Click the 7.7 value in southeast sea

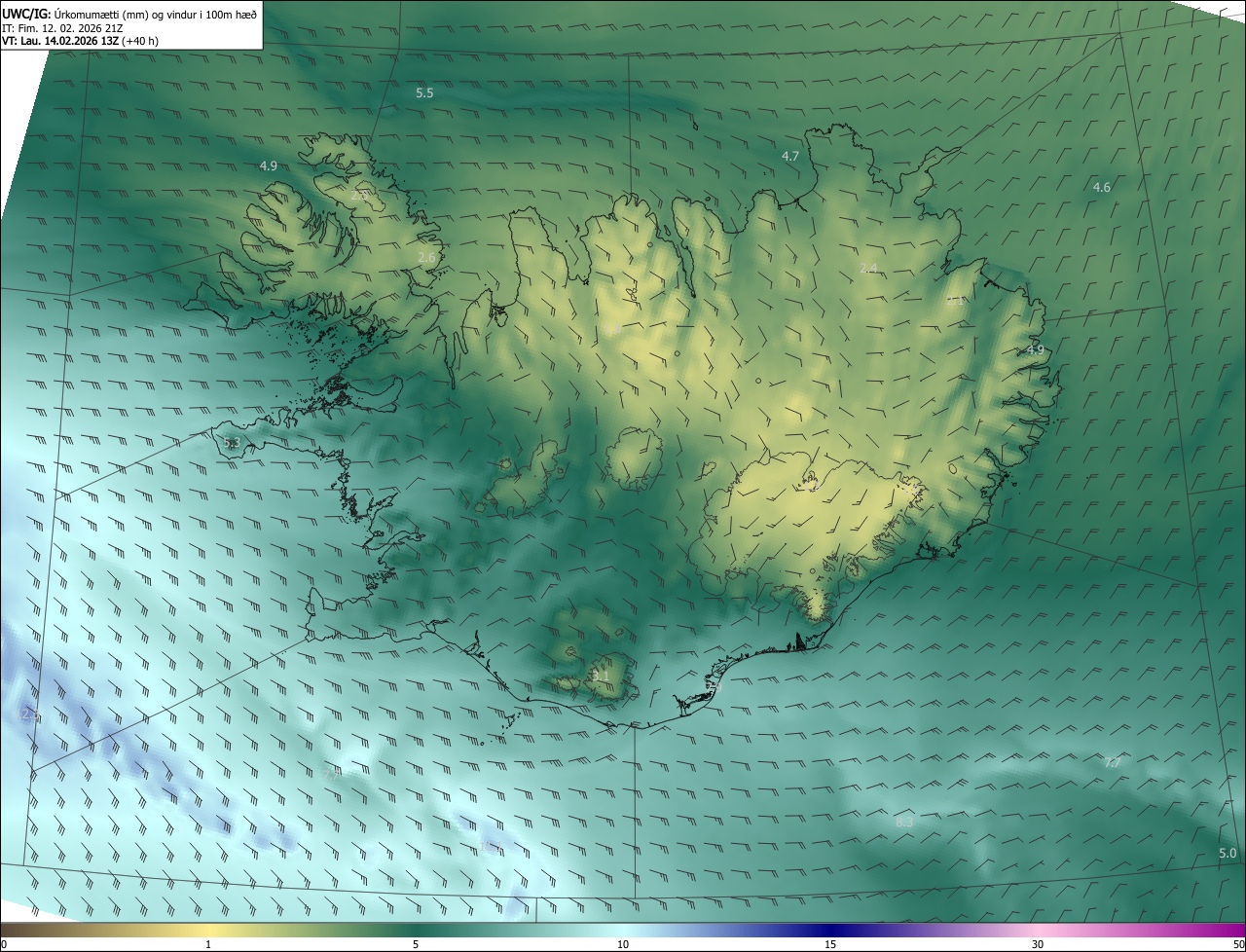pos(1113,762)
